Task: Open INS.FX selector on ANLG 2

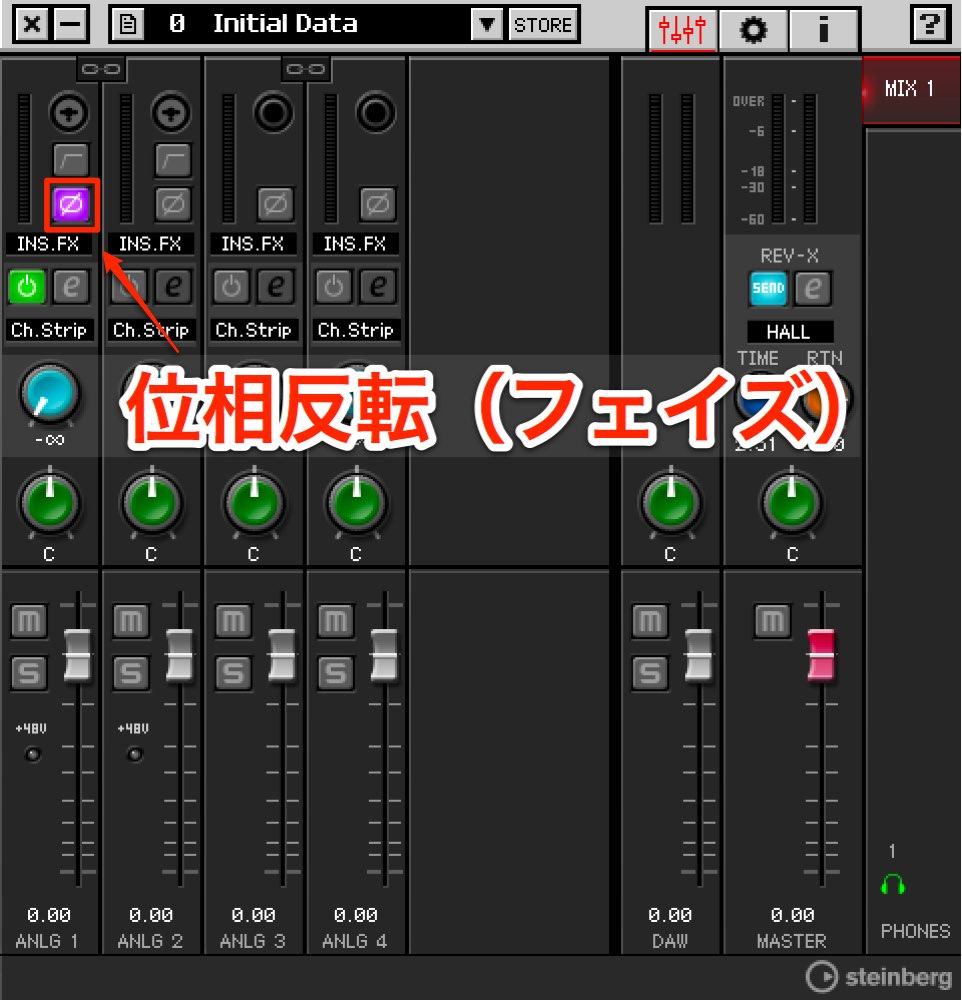Action: (x=151, y=244)
